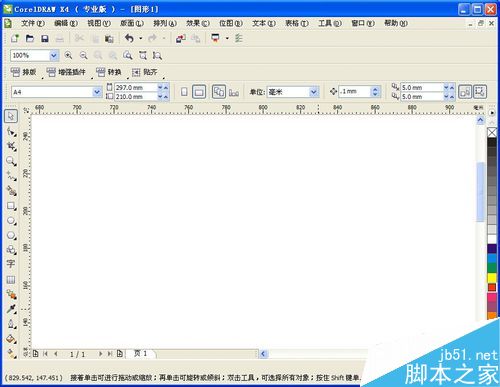Select the Polygon tool
The width and height of the screenshot is (500, 387).
11,235
